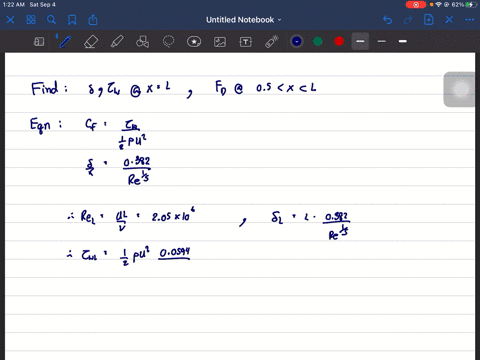
Task: Select the thick stroke thickness
Action: click(x=403, y=41)
